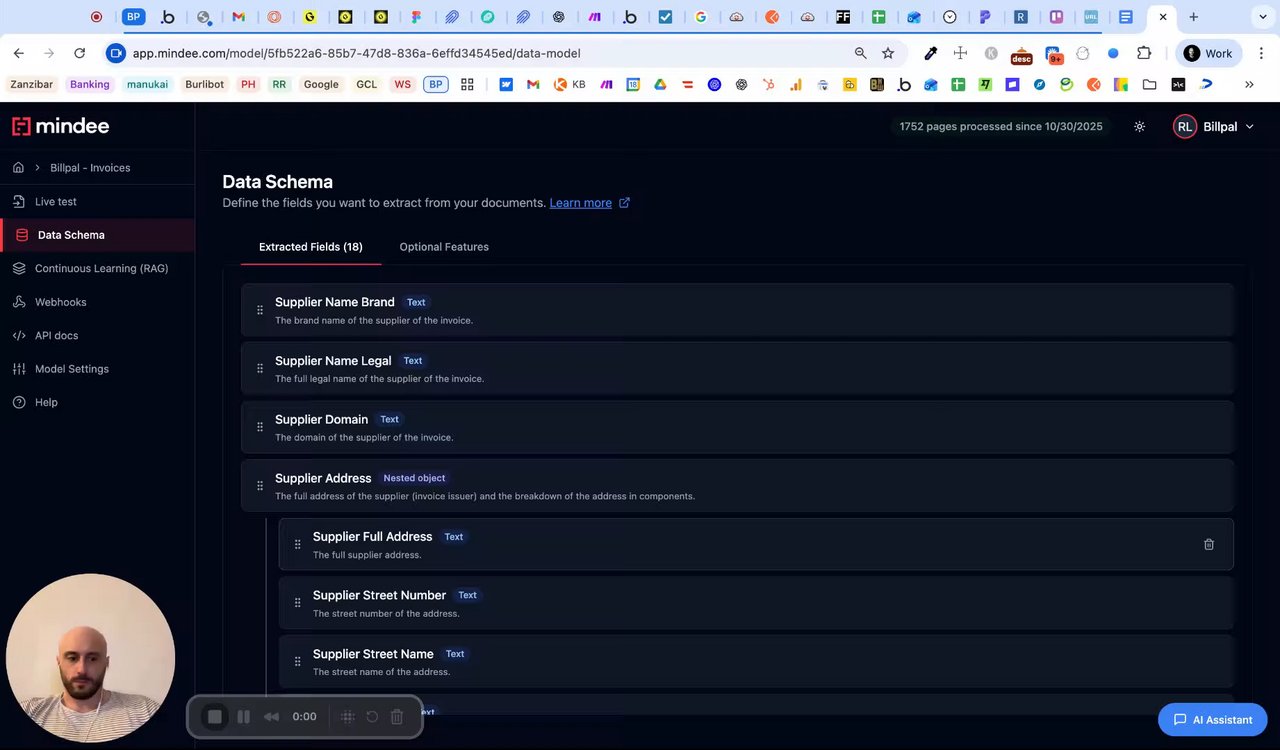This screenshot has width=1280, height=750.
Task: Grab the drag handle of Supplier Street Number
Action: coord(297,603)
